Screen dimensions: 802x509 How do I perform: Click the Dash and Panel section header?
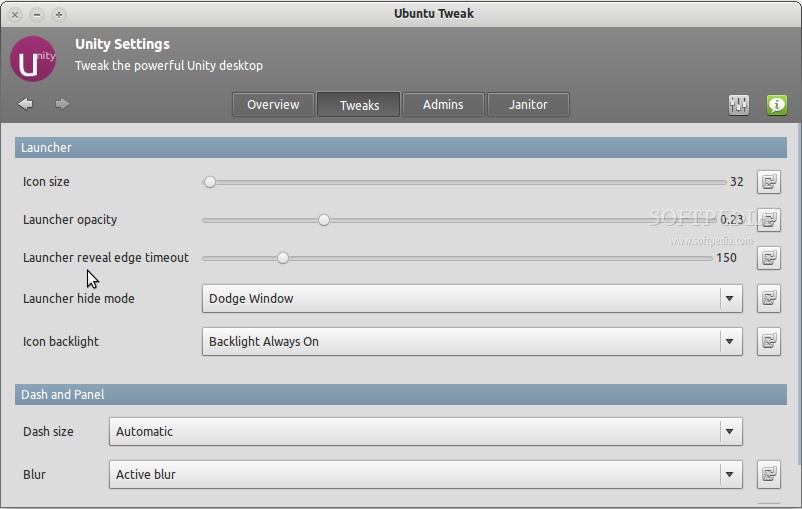click(x=400, y=394)
